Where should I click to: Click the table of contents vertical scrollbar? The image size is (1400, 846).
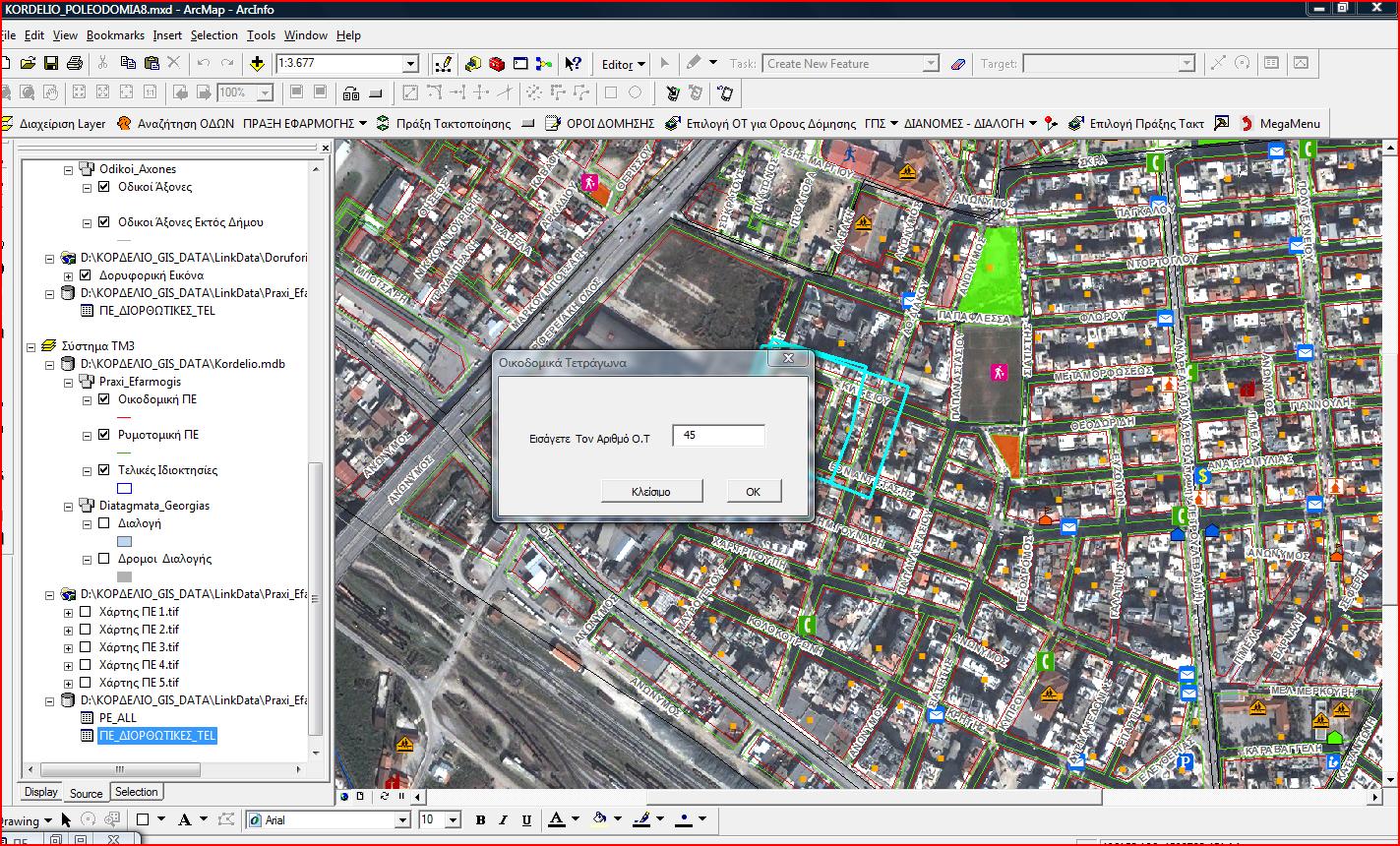click(316, 600)
